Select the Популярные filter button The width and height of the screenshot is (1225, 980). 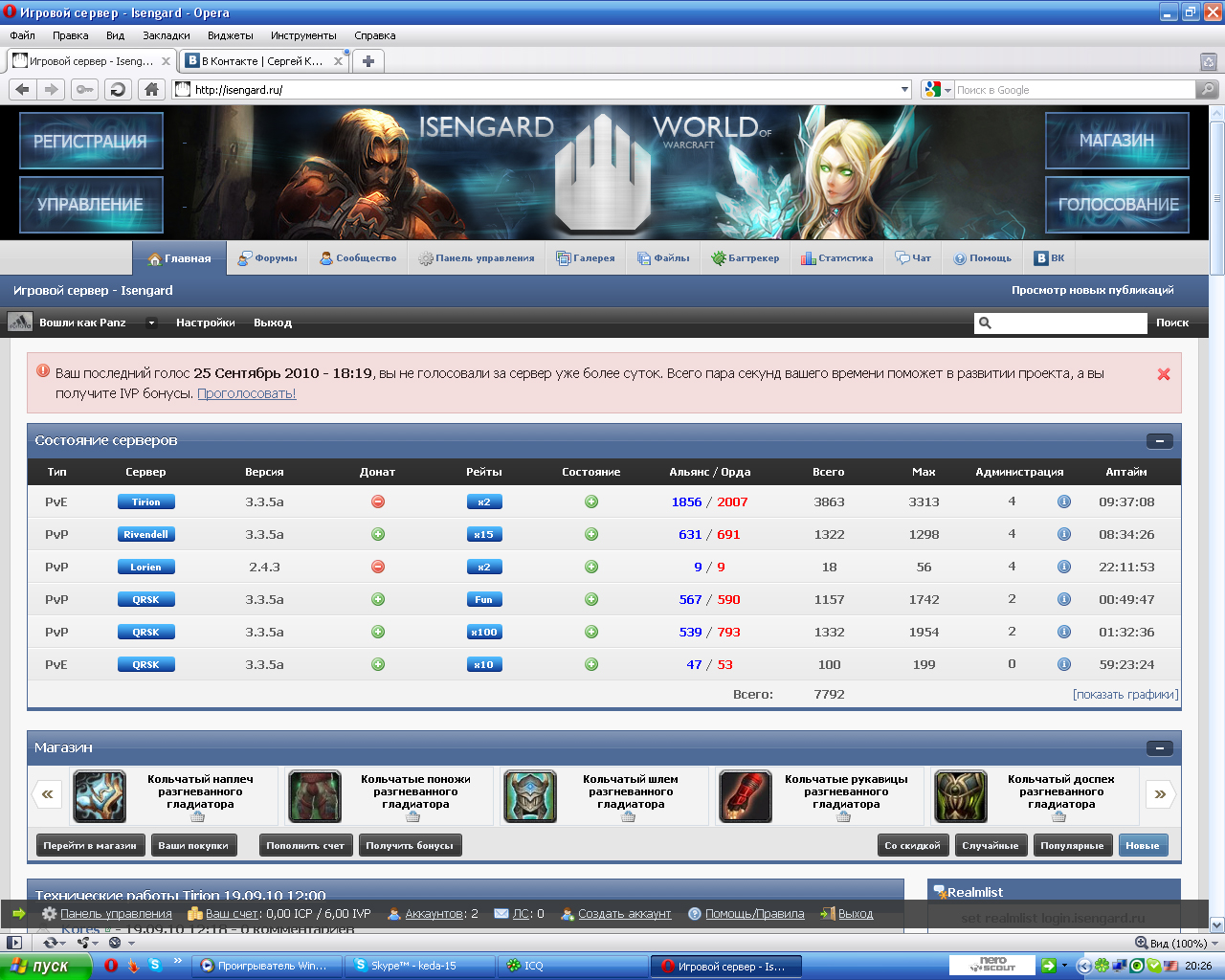click(x=1072, y=845)
